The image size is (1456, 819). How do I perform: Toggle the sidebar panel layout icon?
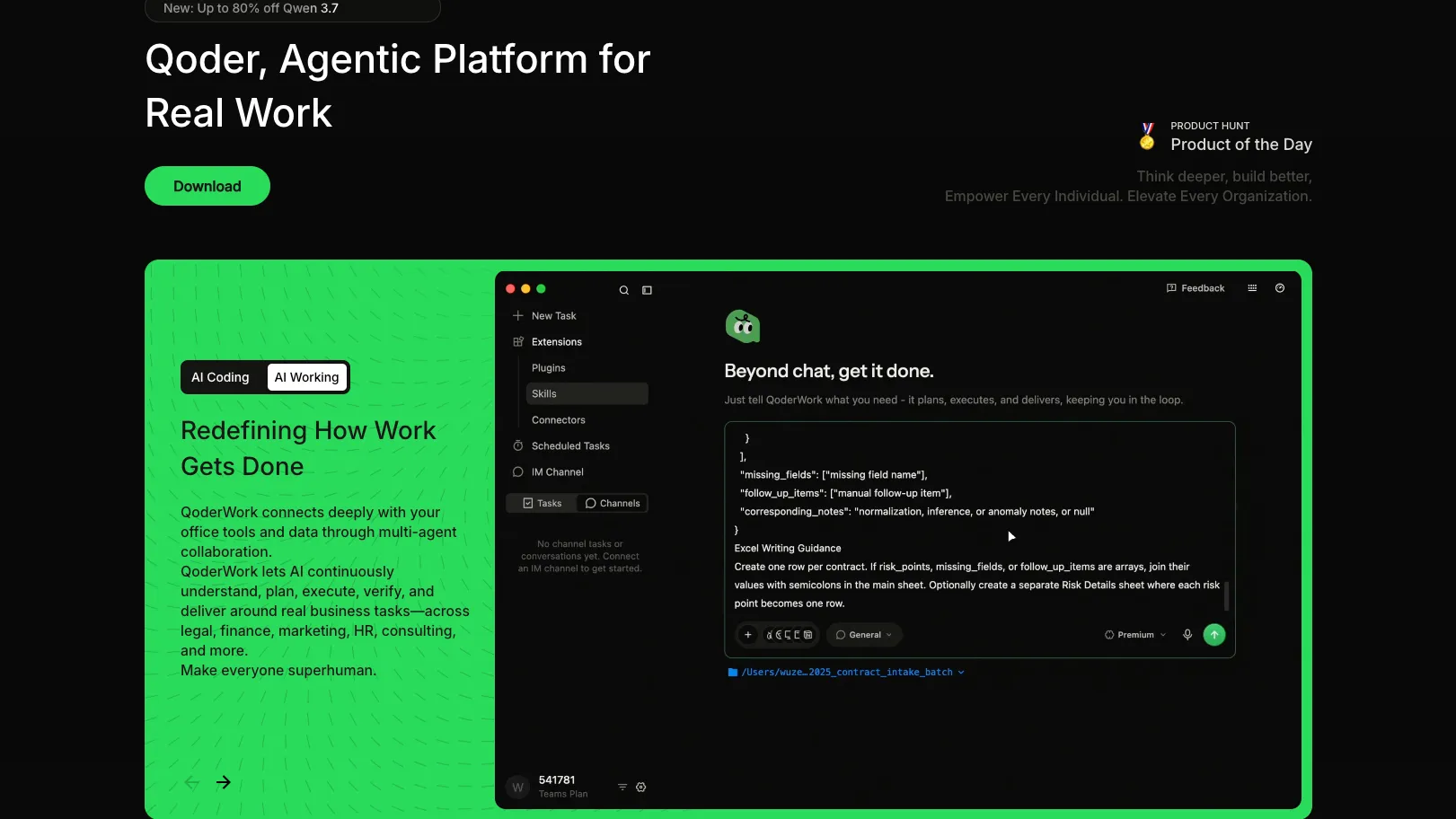click(x=647, y=290)
